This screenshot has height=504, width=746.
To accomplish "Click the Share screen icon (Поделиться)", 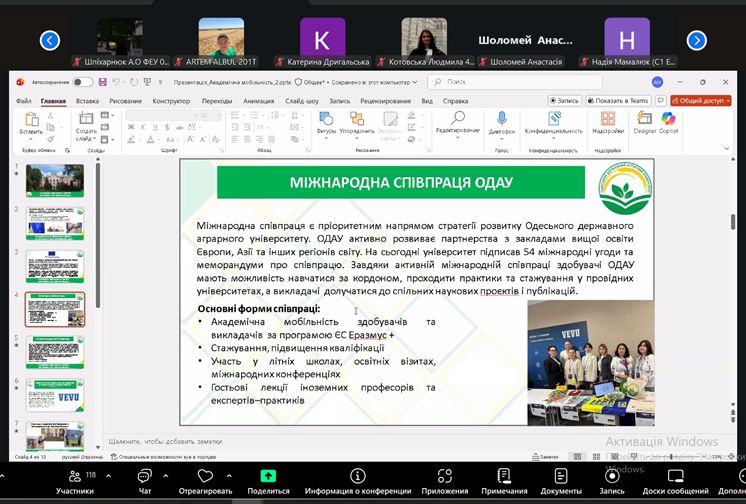I will pos(268,476).
